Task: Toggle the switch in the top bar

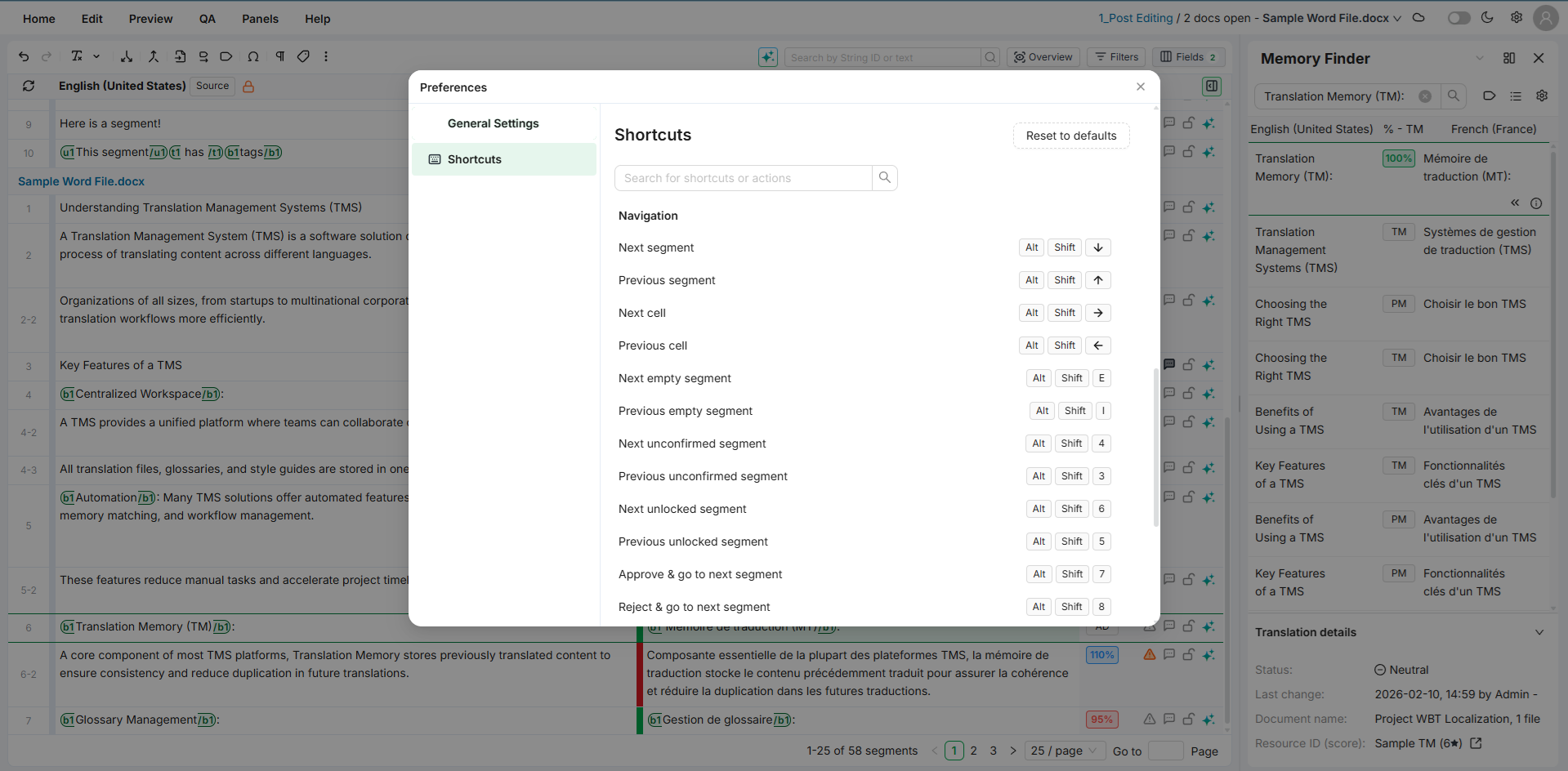Action: 1459,18
